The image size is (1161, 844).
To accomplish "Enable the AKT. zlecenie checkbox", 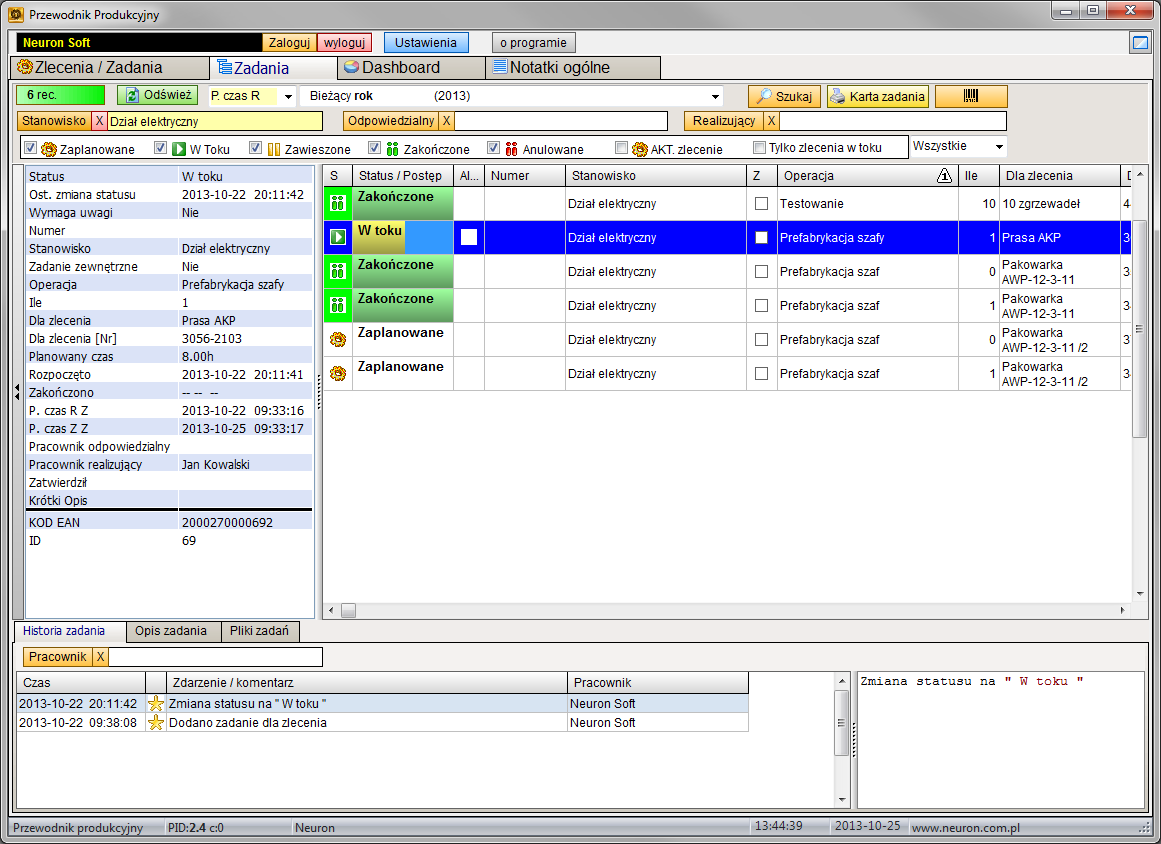I will click(621, 147).
